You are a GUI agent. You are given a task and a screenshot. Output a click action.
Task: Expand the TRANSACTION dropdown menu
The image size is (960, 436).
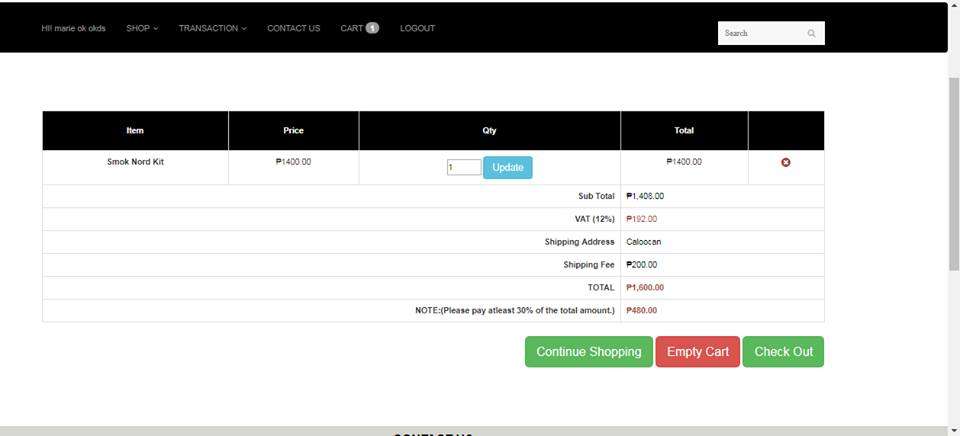tap(212, 28)
